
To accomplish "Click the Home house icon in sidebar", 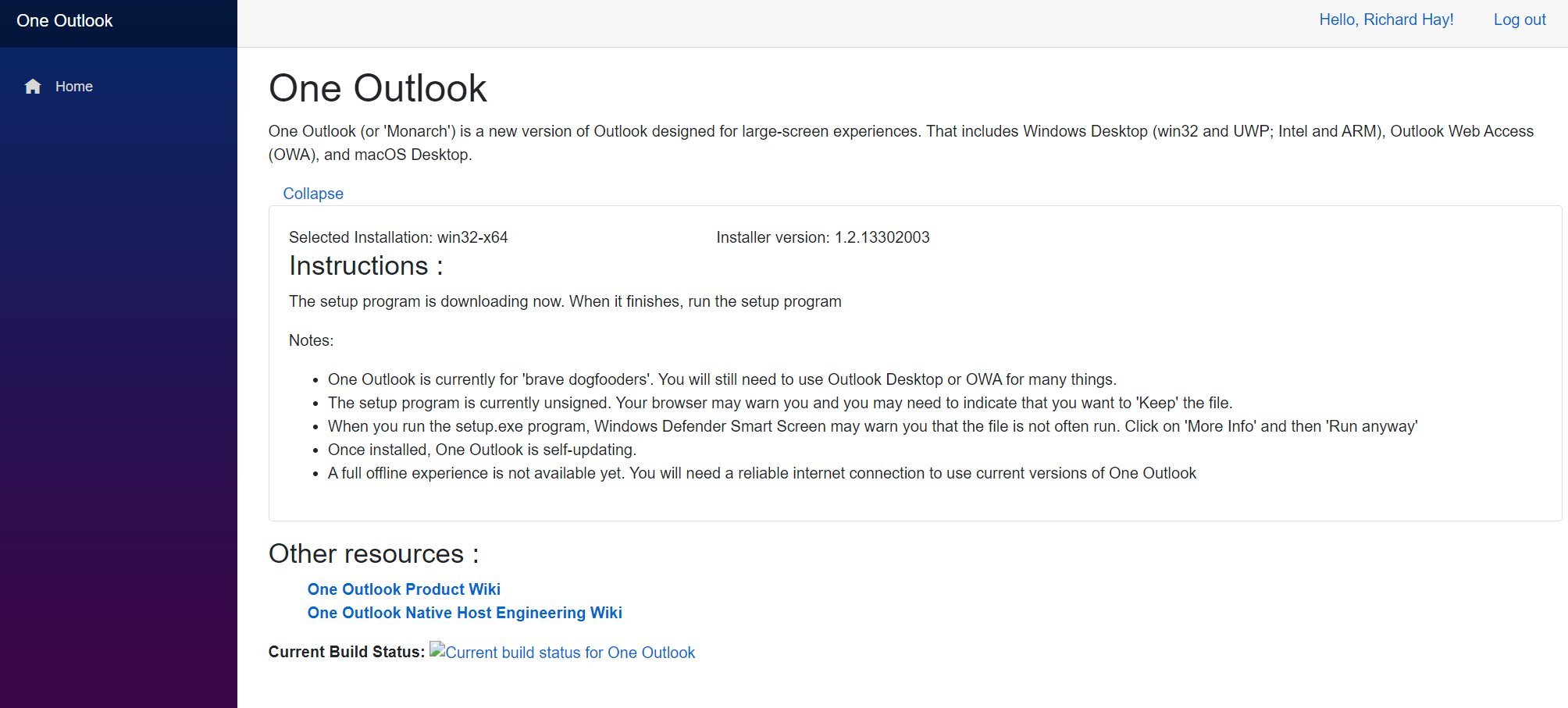I will click(x=33, y=87).
